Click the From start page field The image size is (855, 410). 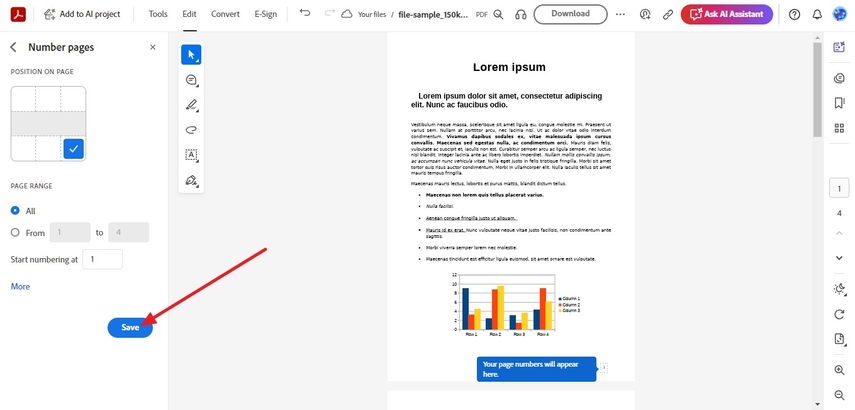[x=70, y=232]
